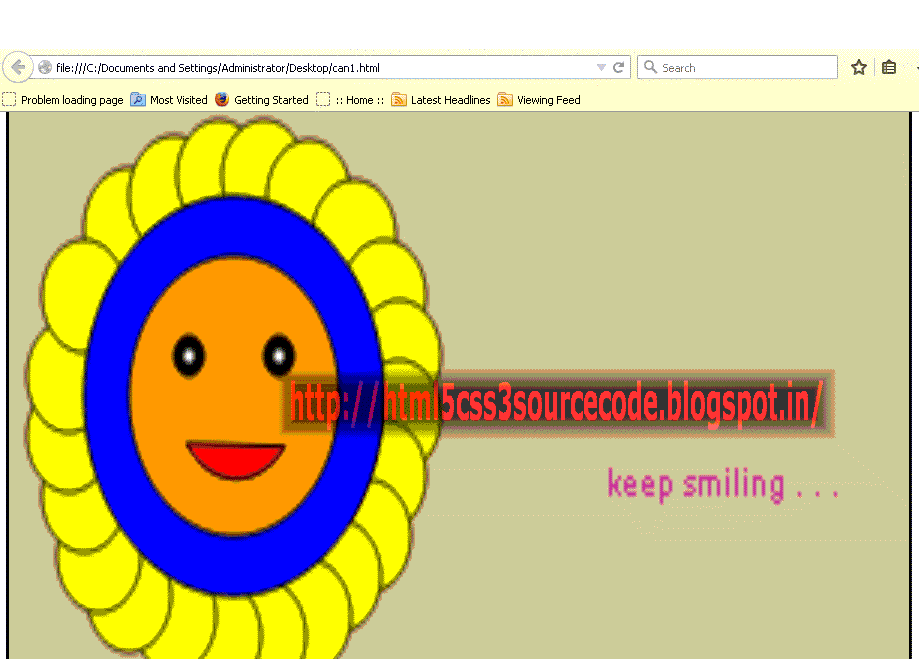Open the Problem loading page bookmark
The image size is (919, 659).
[63, 100]
